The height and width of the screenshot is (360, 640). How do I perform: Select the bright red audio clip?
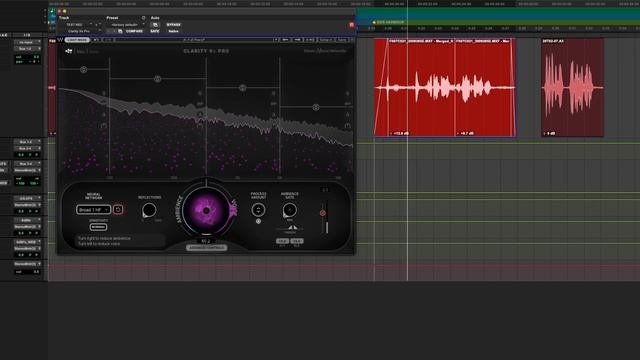(445, 87)
